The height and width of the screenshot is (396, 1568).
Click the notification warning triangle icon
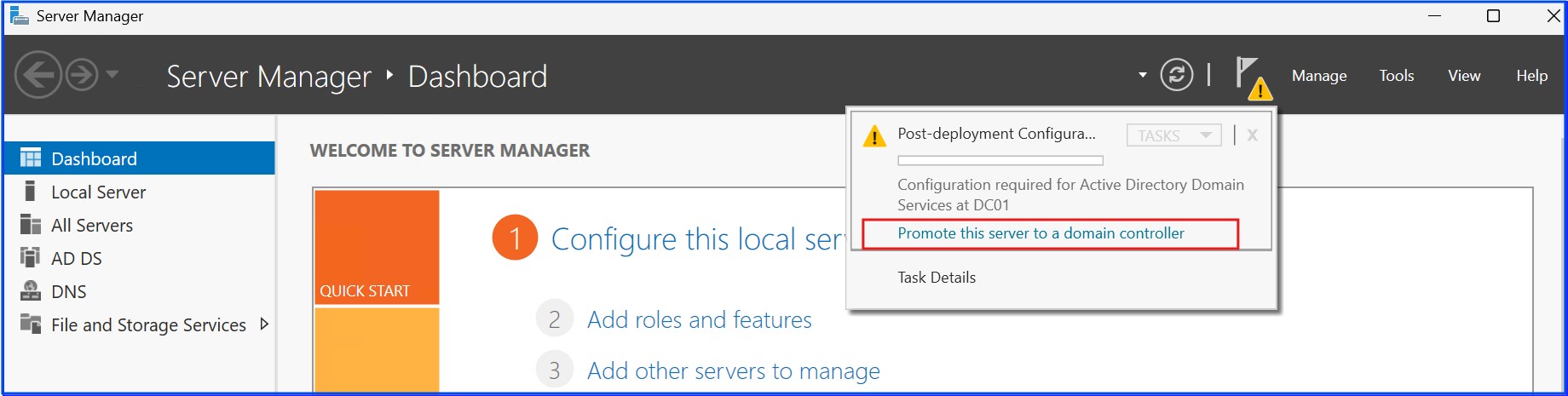pos(874,136)
